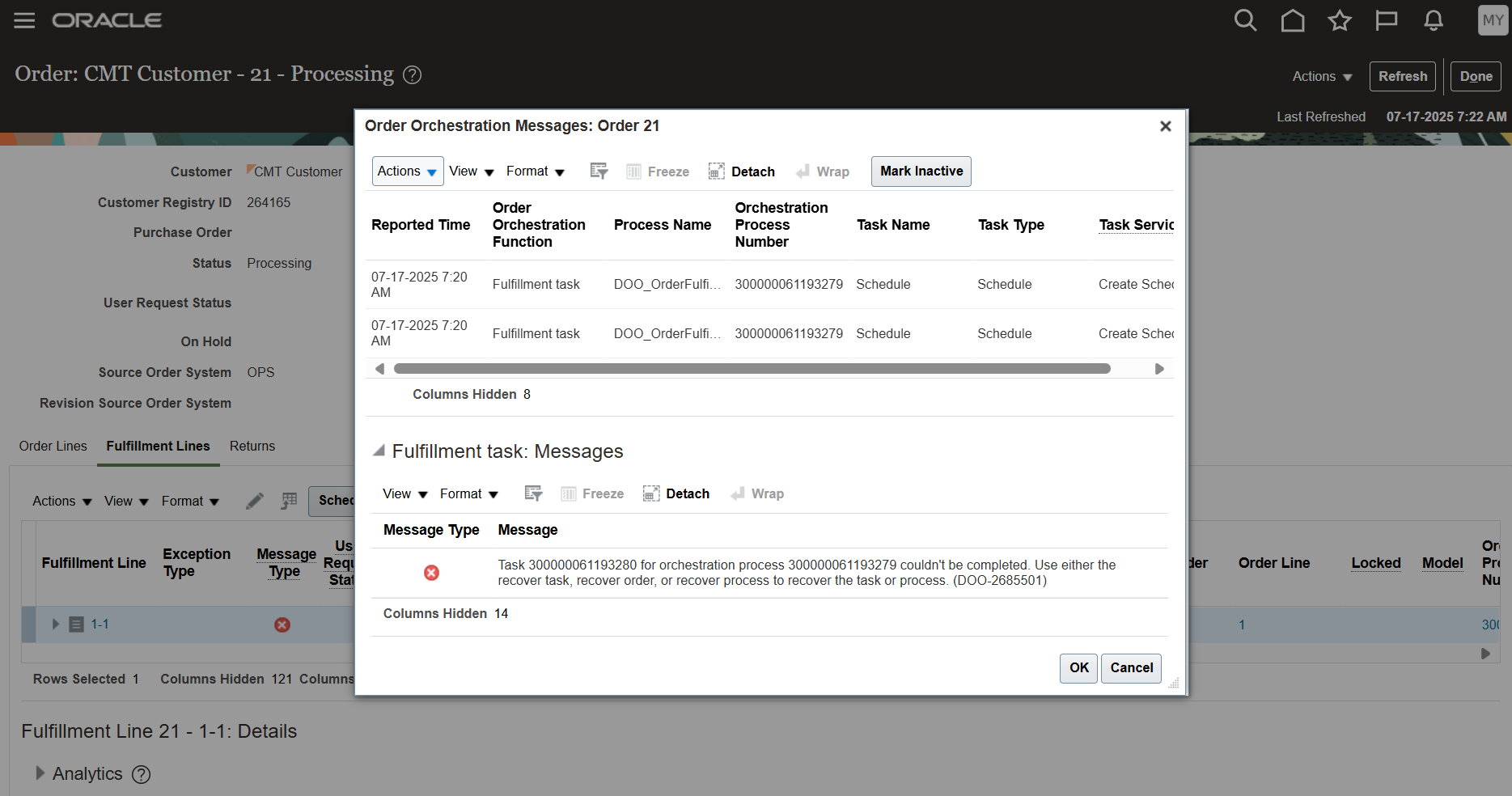Open the MY user profile menu

[x=1493, y=20]
